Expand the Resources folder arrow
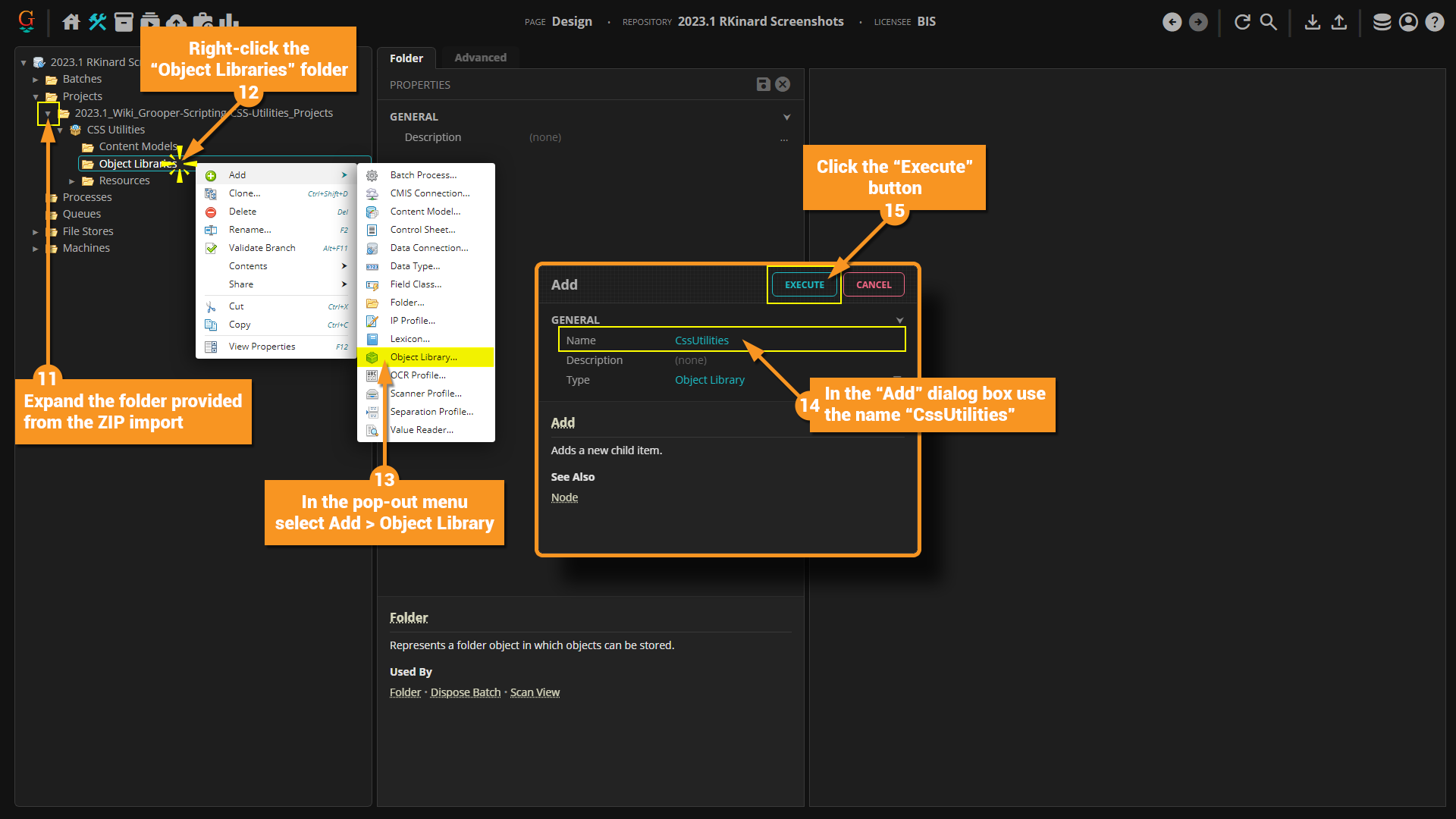Viewport: 1456px width, 819px height. pos(72,181)
